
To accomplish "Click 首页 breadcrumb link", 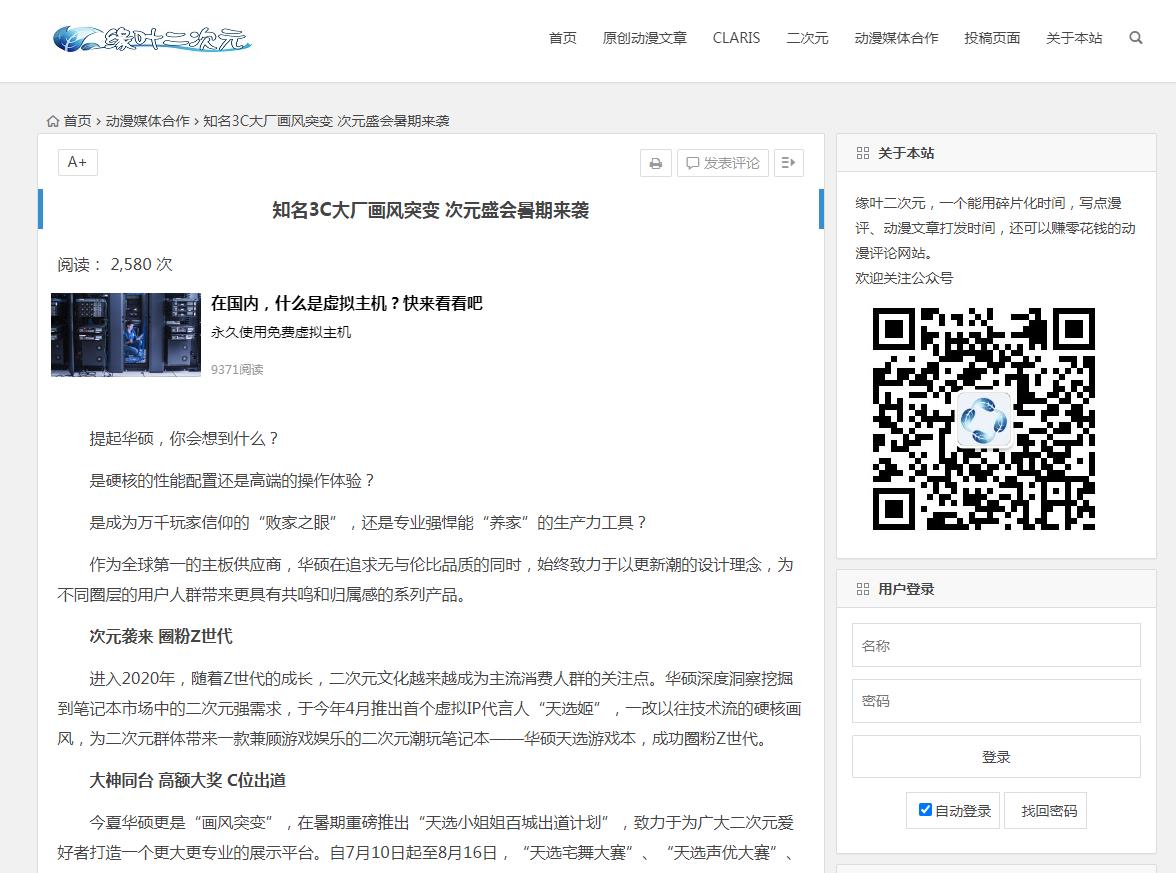I will tap(77, 121).
